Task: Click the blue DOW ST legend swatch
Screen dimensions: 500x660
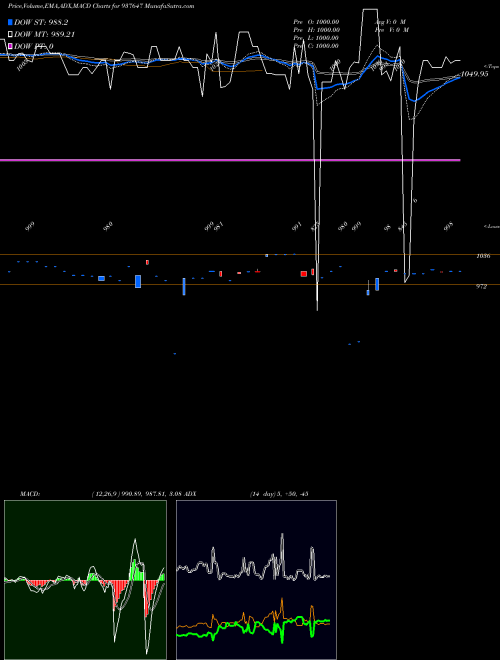Action: [10, 22]
